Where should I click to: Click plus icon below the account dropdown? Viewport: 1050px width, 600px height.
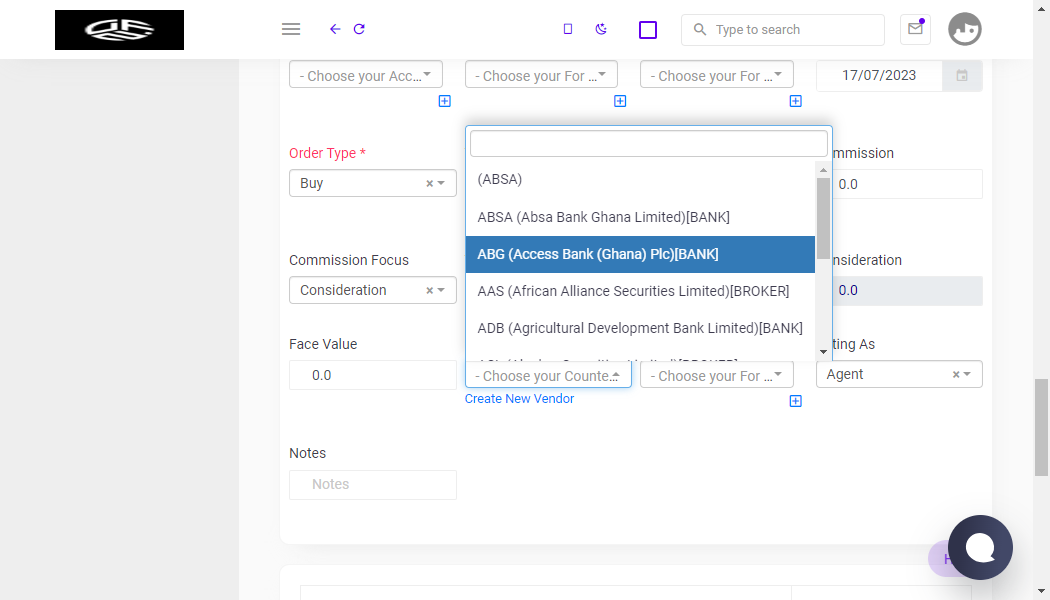coord(445,101)
